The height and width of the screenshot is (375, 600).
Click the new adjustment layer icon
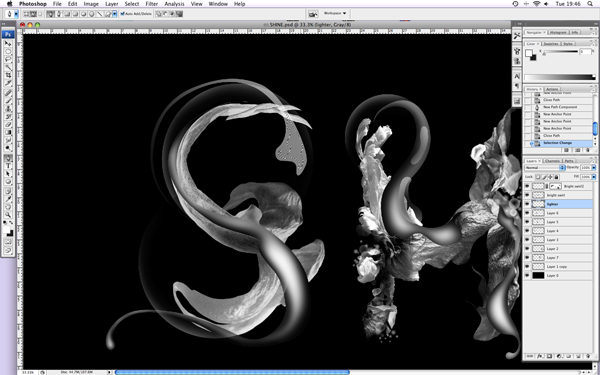pyautogui.click(x=559, y=356)
